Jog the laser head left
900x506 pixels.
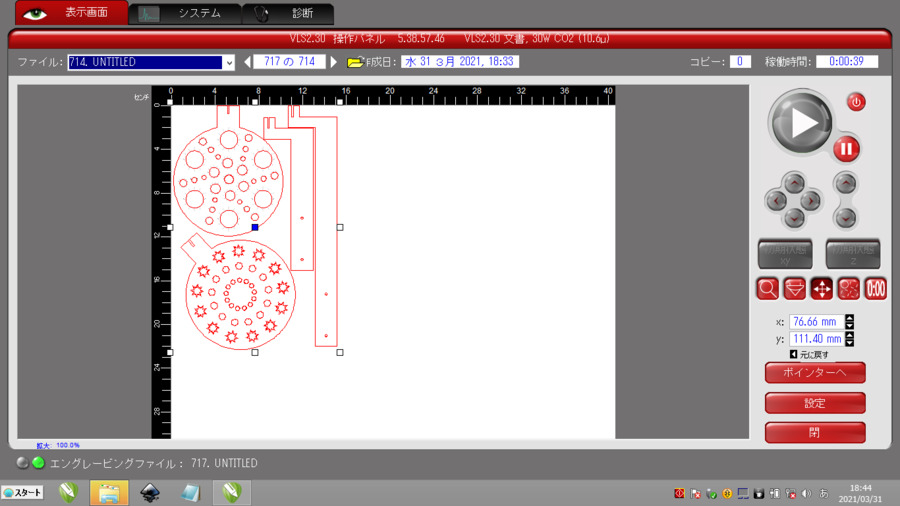(777, 201)
